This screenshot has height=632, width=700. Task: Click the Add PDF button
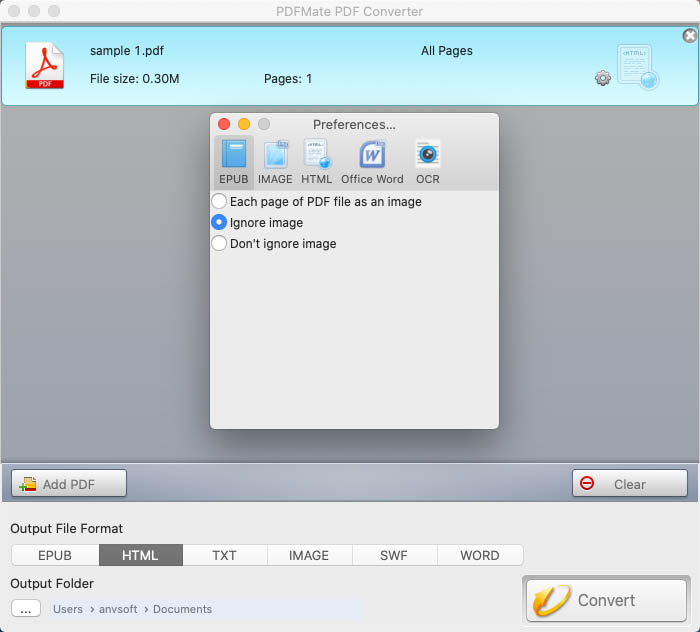click(x=69, y=483)
